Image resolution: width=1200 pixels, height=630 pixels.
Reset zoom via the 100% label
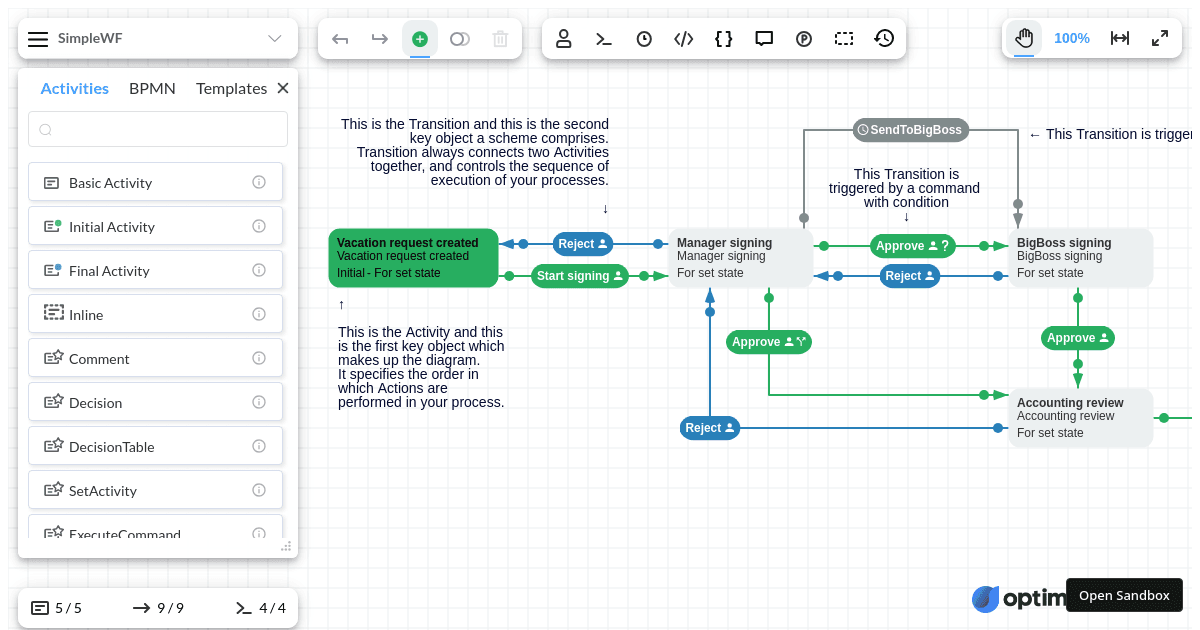tap(1072, 39)
